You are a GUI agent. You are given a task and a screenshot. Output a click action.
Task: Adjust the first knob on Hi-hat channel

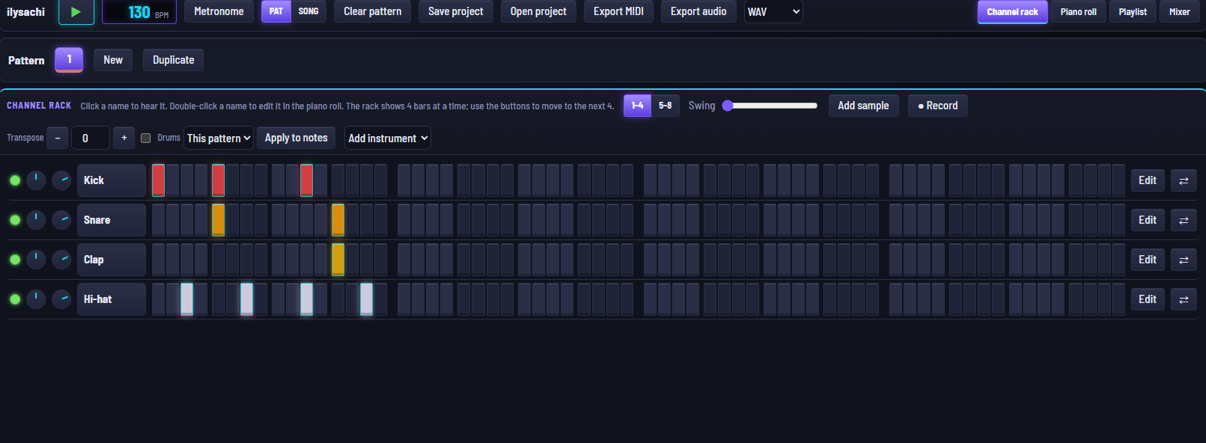point(36,299)
